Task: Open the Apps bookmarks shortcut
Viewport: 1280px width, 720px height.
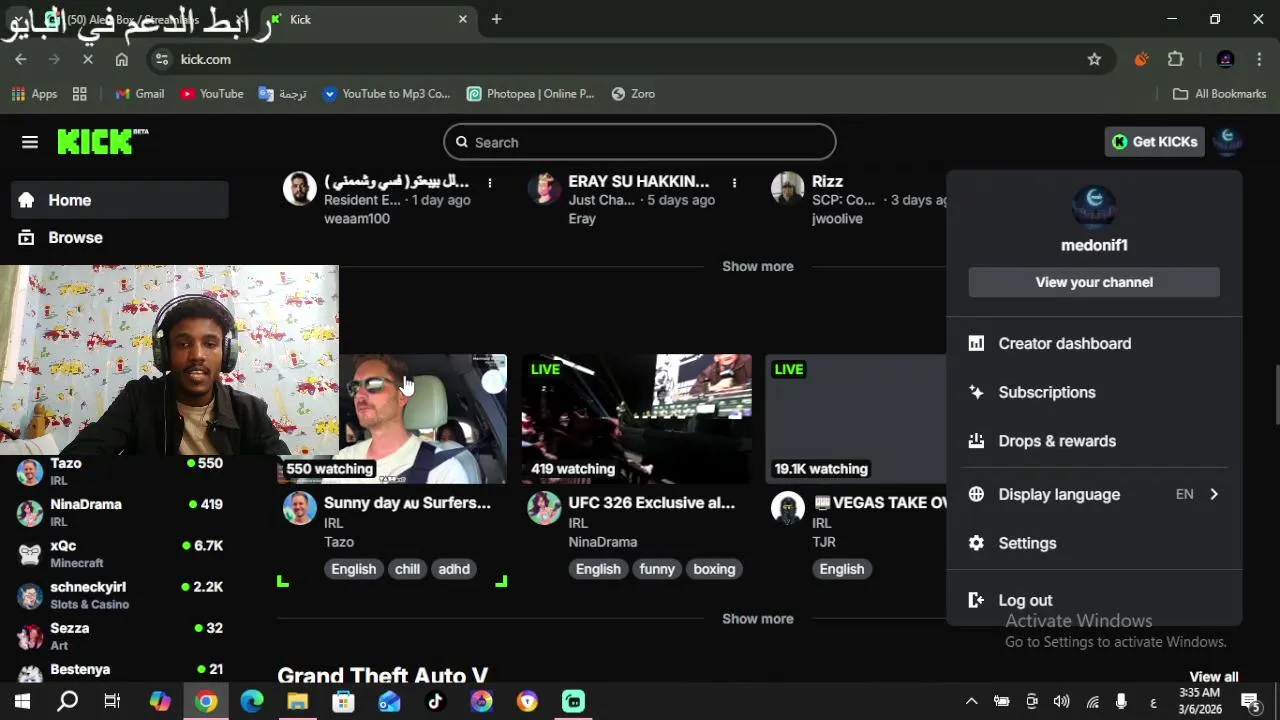Action: point(34,94)
